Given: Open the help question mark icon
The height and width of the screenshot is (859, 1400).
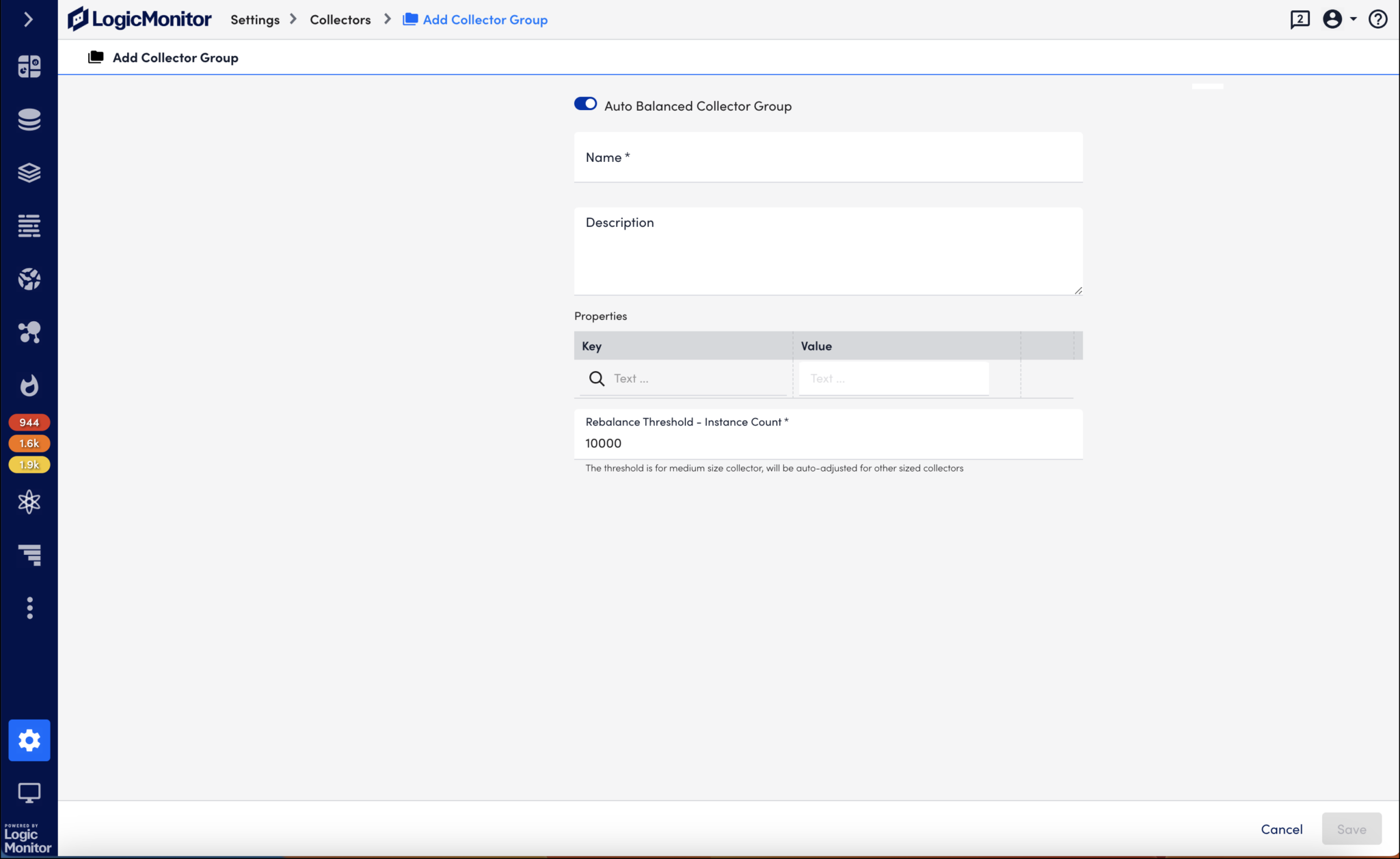Looking at the screenshot, I should 1377,19.
